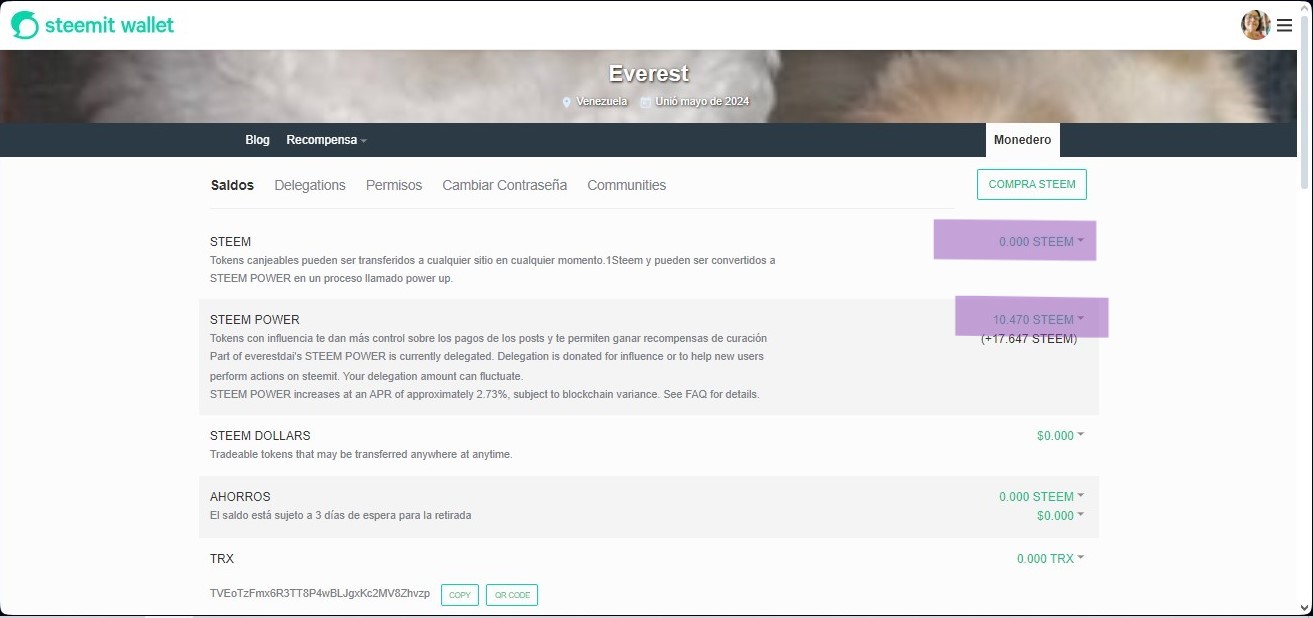Click the scrollbar down arrow
The image size is (1313, 618).
click(1305, 609)
